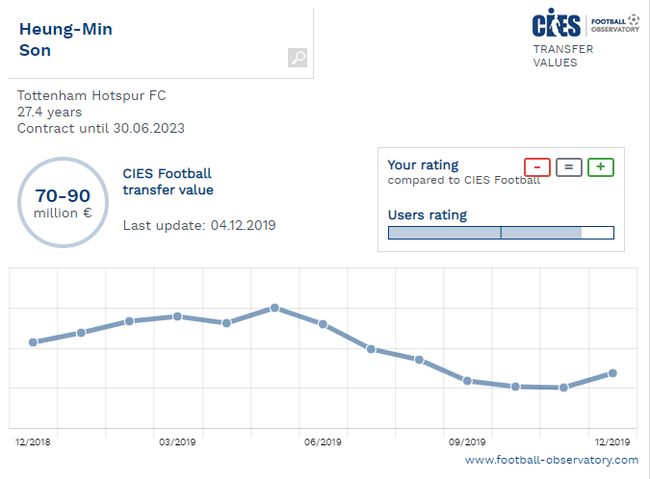Image resolution: width=650 pixels, height=479 pixels.
Task: Click the CIES Football Observatory logo
Action: tap(585, 23)
